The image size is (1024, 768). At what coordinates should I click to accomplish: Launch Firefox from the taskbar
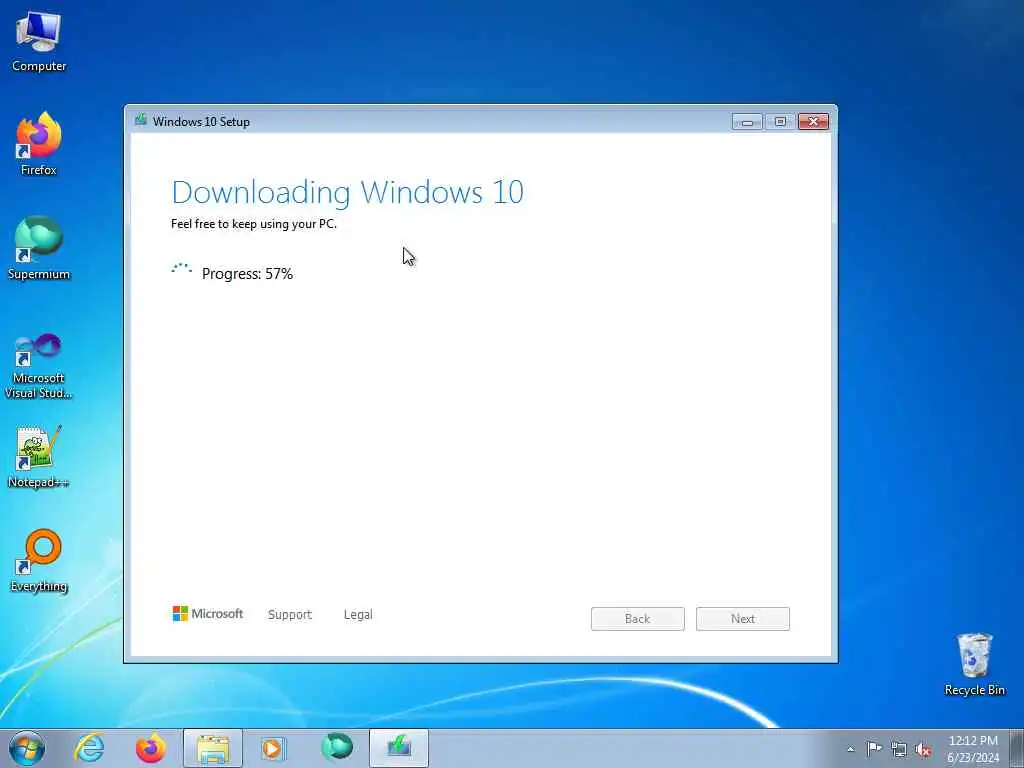pyautogui.click(x=151, y=748)
